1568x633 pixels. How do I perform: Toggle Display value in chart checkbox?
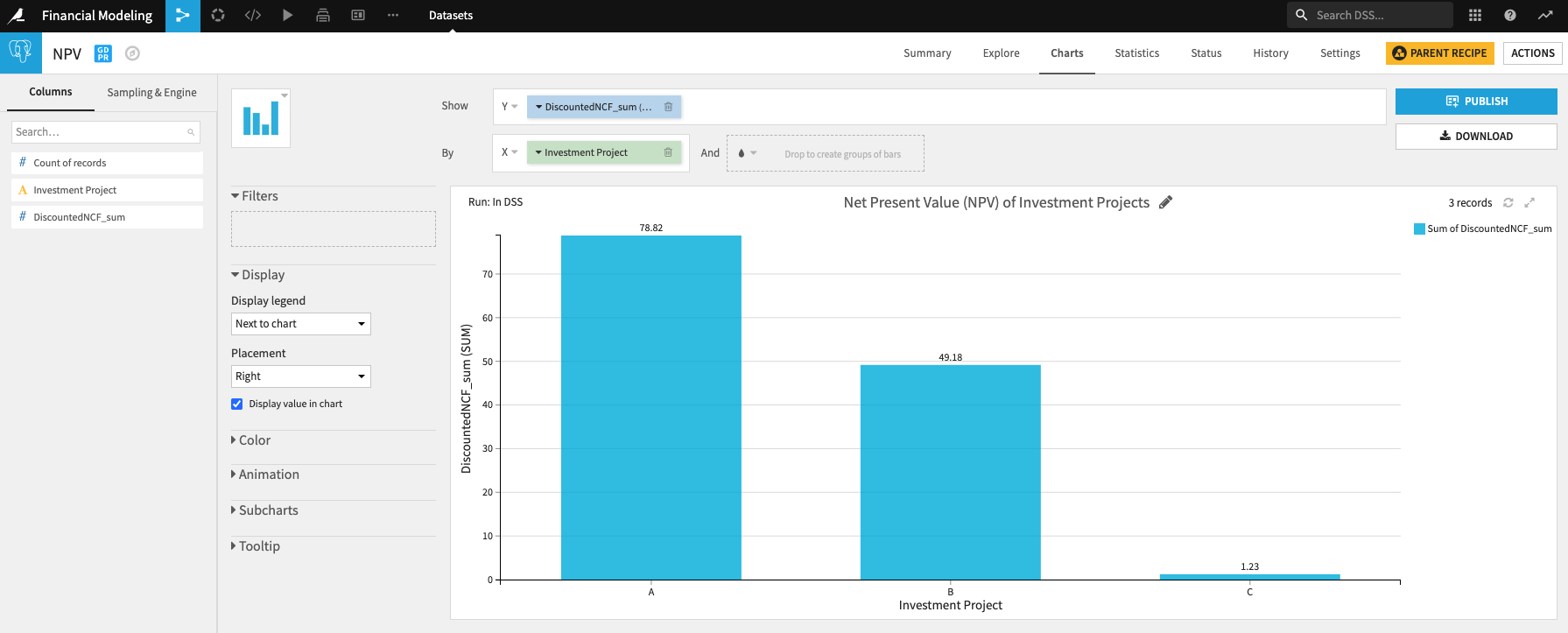tap(236, 404)
